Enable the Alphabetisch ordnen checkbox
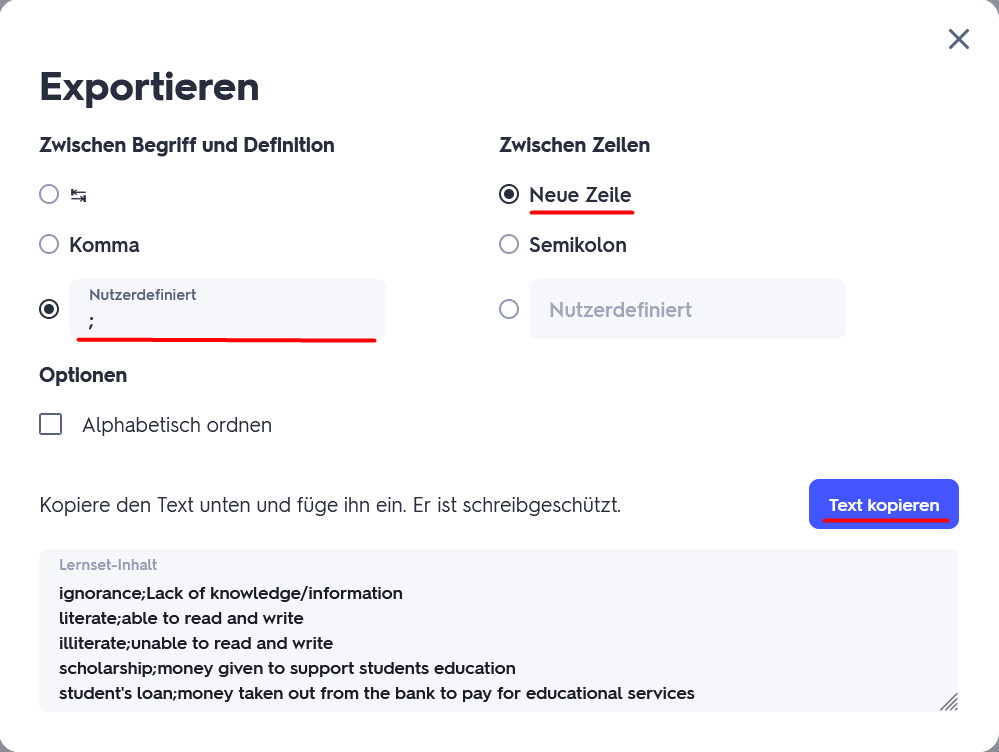 coord(51,425)
